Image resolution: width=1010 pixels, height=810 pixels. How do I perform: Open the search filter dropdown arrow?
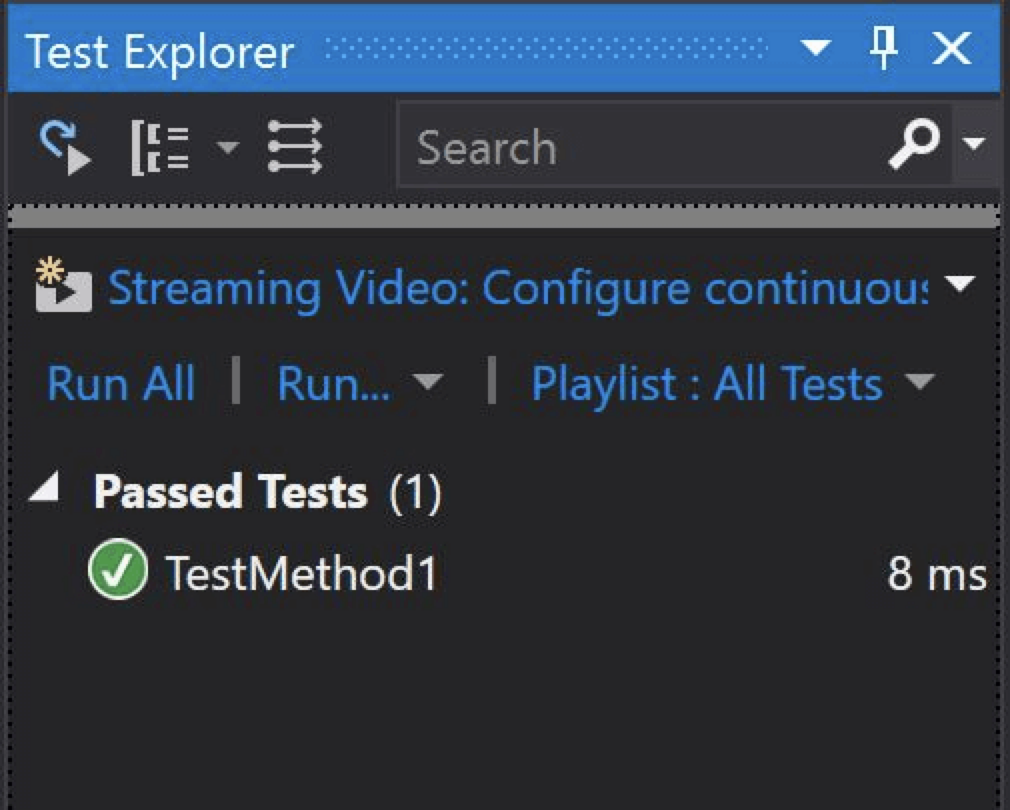(x=973, y=146)
